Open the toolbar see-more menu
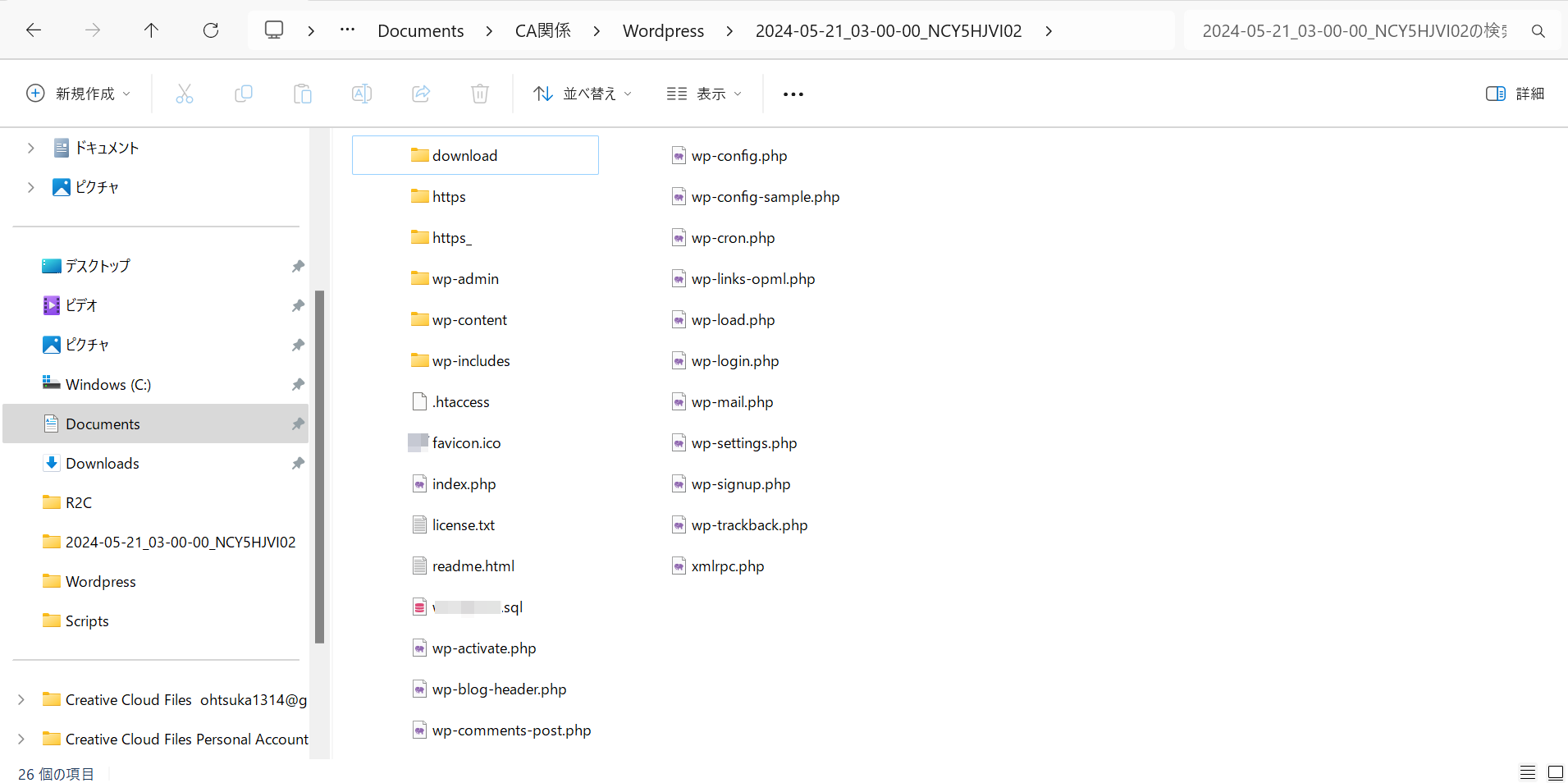This screenshot has height=783, width=1568. pos(792,94)
